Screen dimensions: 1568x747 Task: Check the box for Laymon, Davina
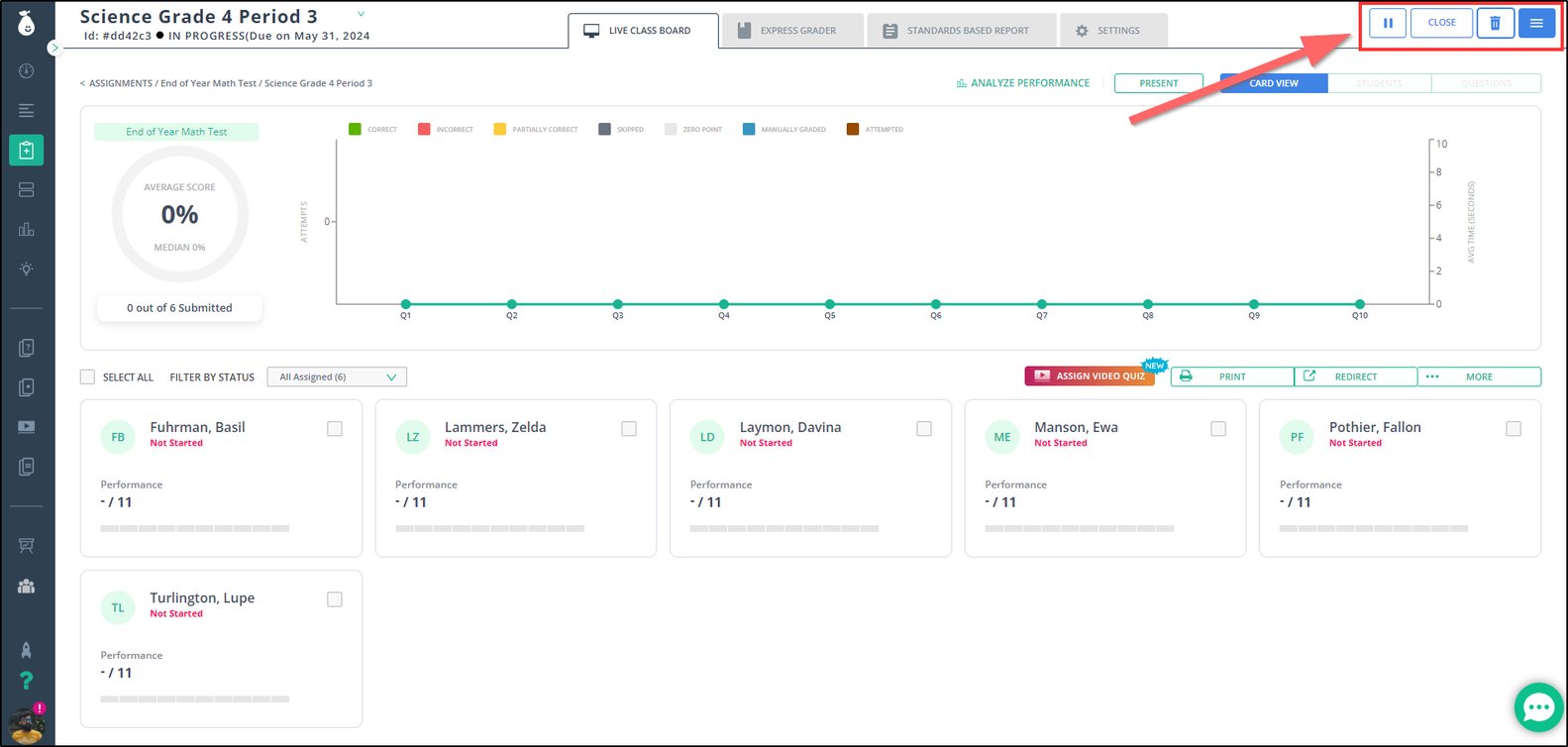[x=924, y=429]
